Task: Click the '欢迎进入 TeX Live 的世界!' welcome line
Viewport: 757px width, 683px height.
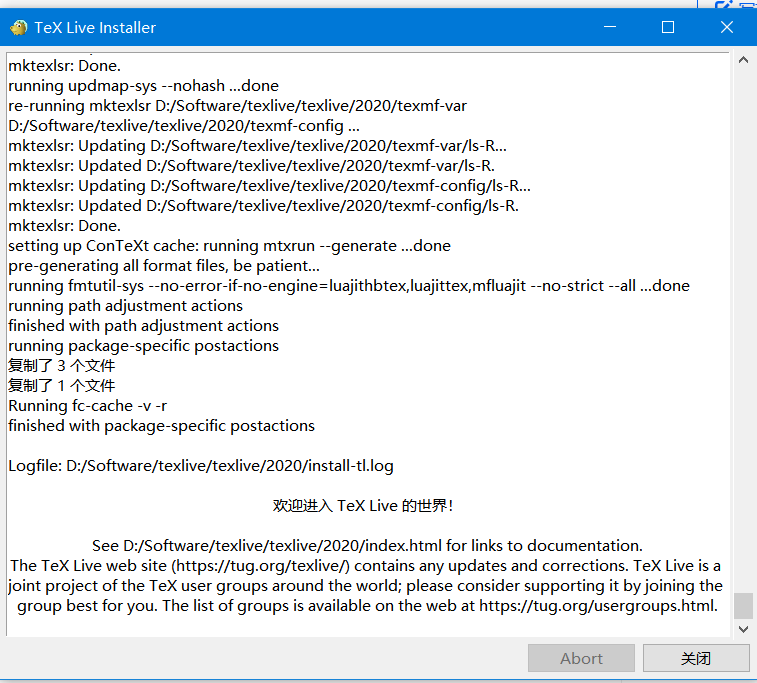Action: tap(363, 506)
